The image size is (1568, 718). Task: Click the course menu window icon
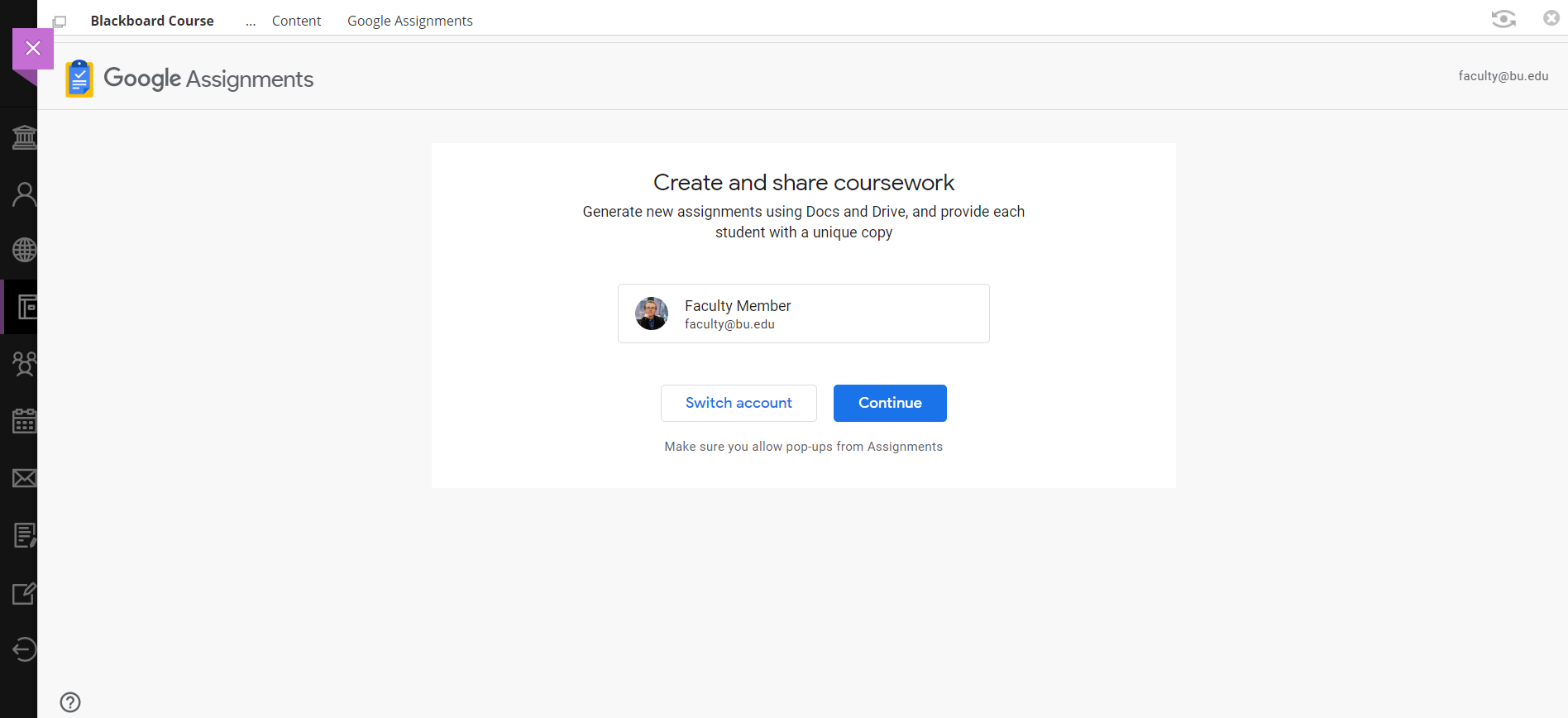[x=60, y=22]
